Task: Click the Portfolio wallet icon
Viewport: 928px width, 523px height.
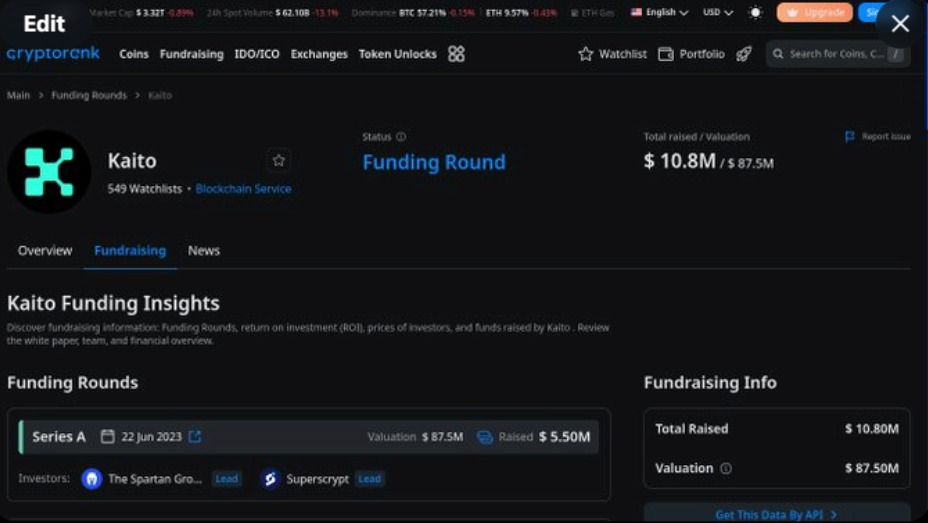Action: [x=666, y=54]
